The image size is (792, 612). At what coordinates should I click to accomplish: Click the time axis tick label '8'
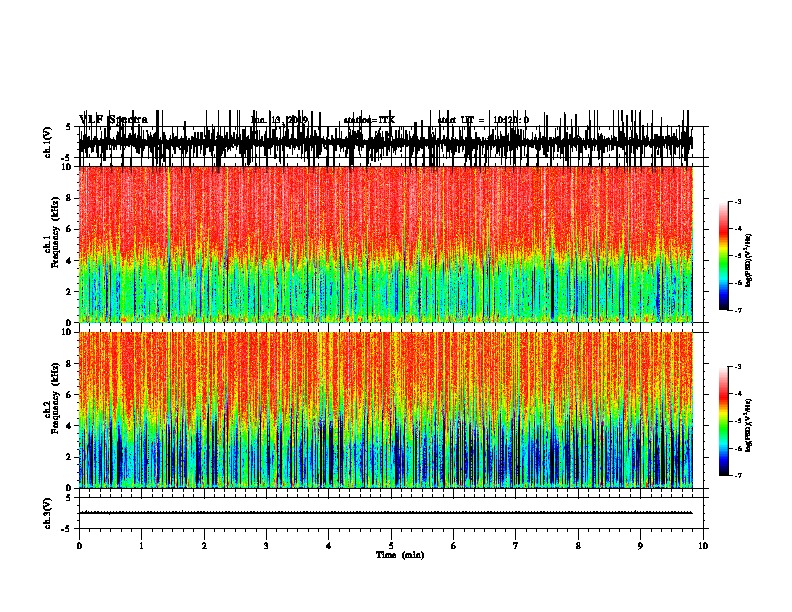coord(578,545)
